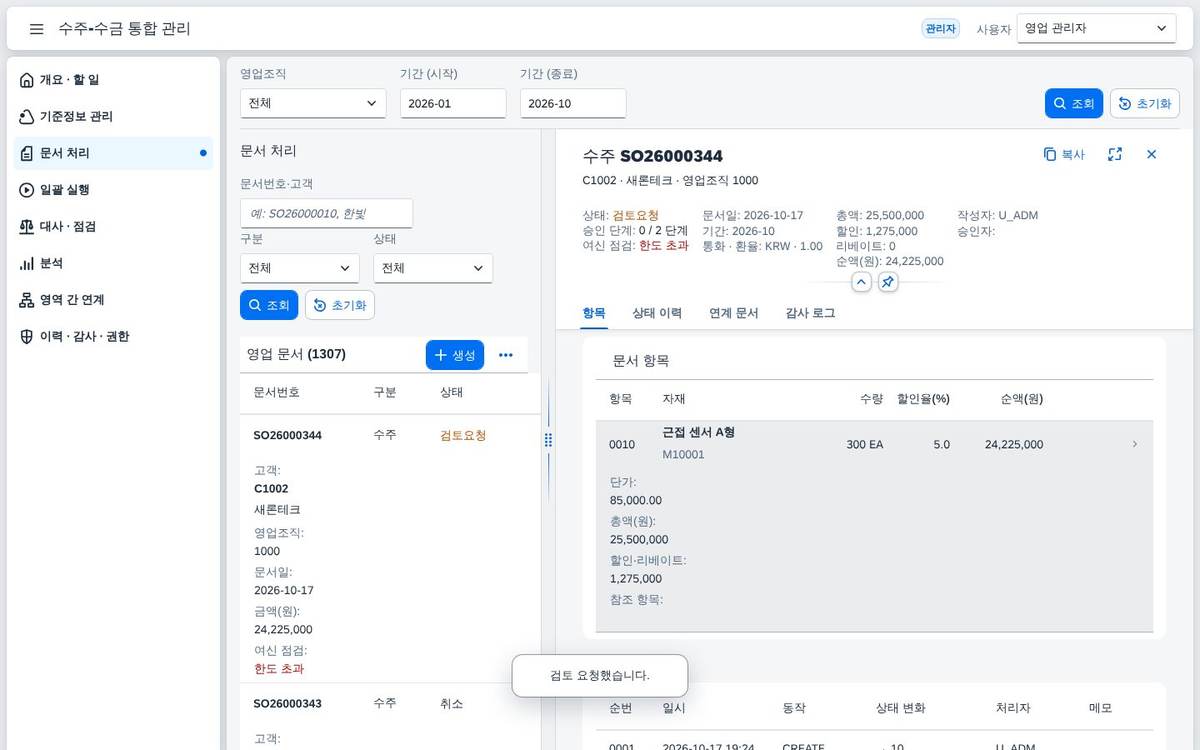Close the SO26000344 detail panel
1200x750 pixels.
pyautogui.click(x=1151, y=154)
